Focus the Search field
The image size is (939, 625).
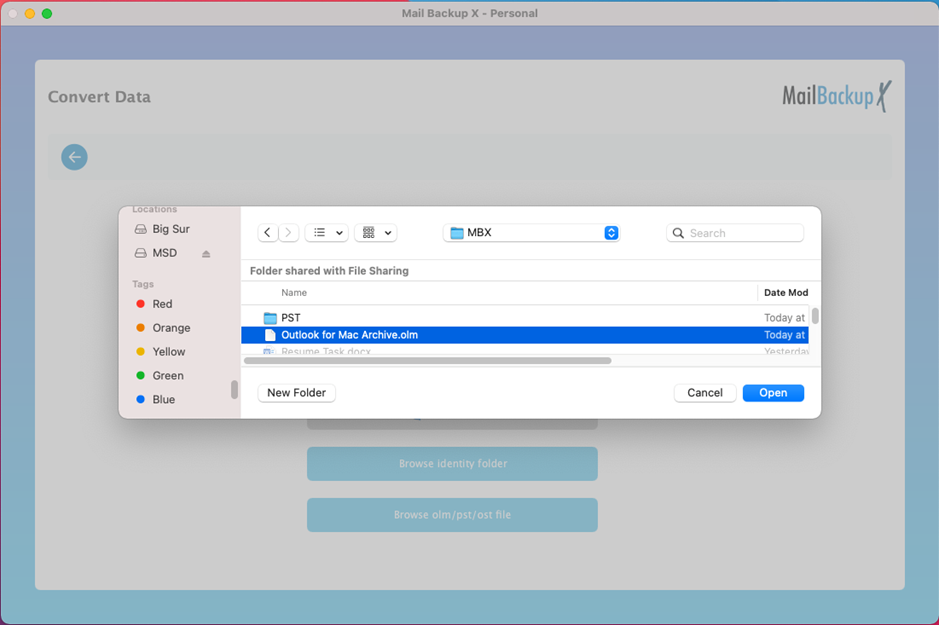(x=735, y=233)
